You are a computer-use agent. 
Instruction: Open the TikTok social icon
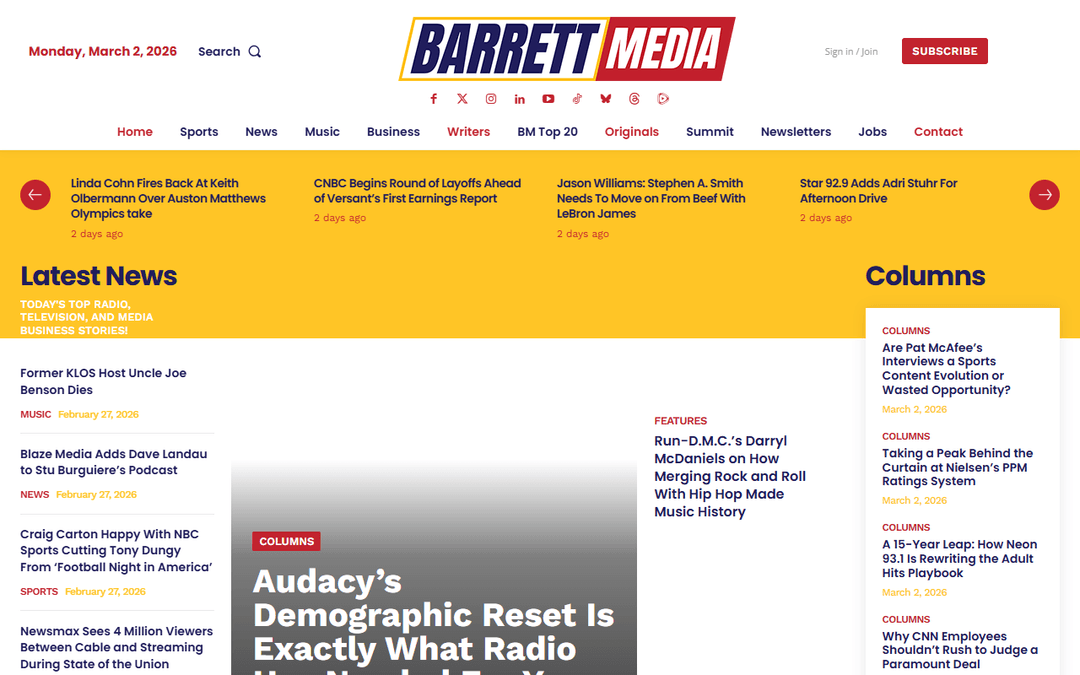[x=577, y=99]
